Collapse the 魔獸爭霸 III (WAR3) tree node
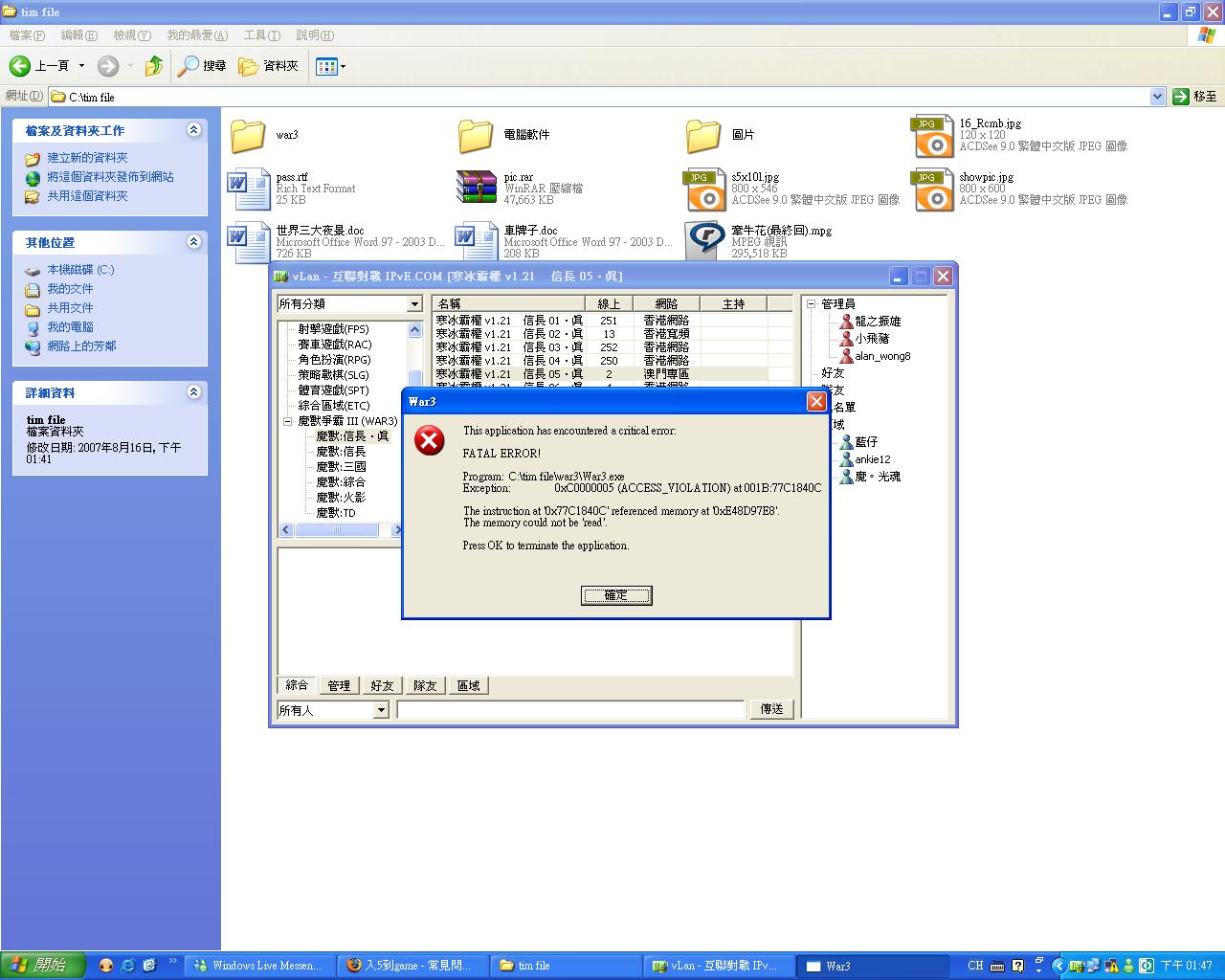This screenshot has height=980, width=1225. point(287,421)
